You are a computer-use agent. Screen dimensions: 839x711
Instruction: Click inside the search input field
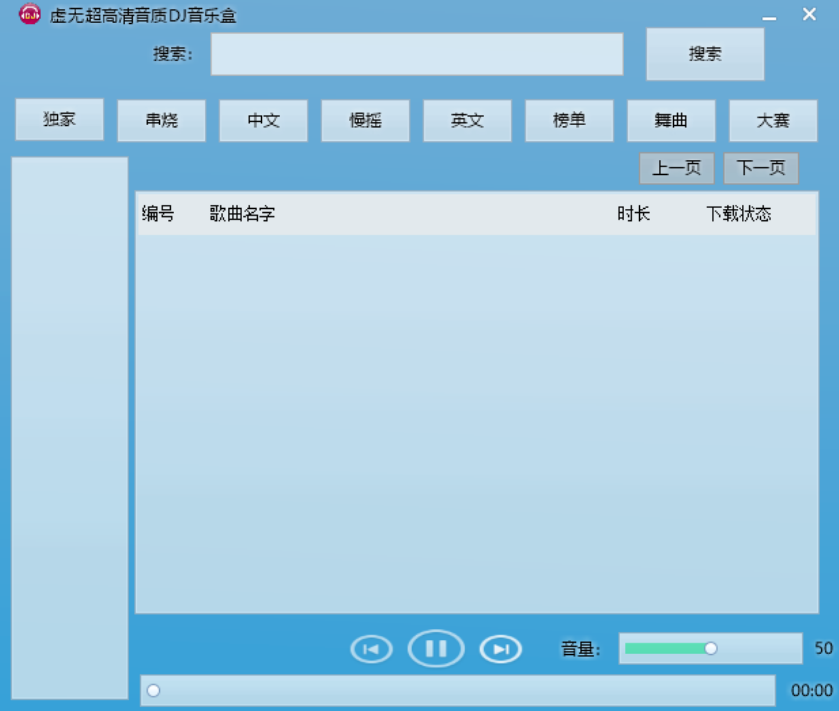click(x=416, y=54)
